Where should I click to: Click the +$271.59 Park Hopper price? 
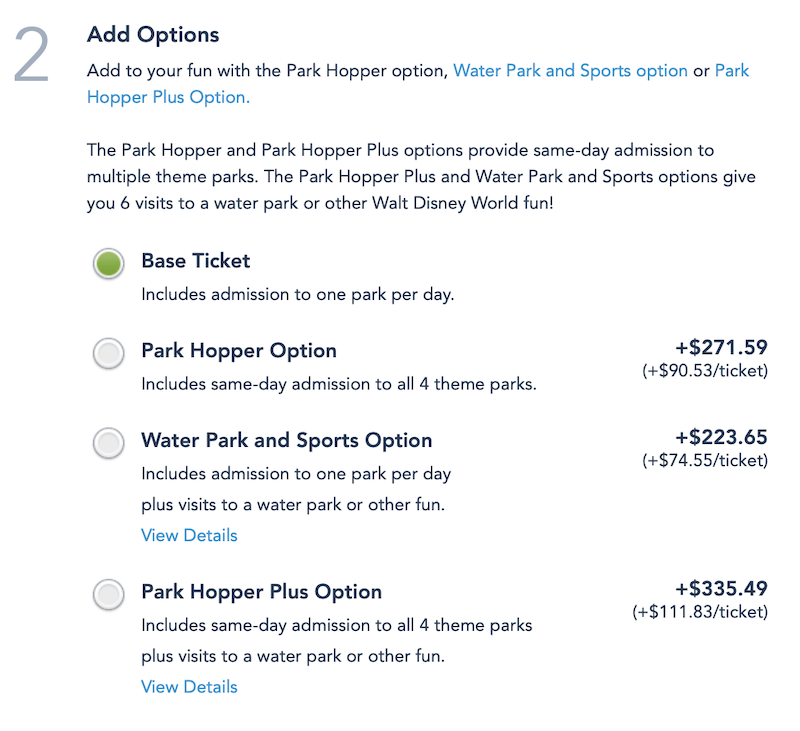click(721, 348)
